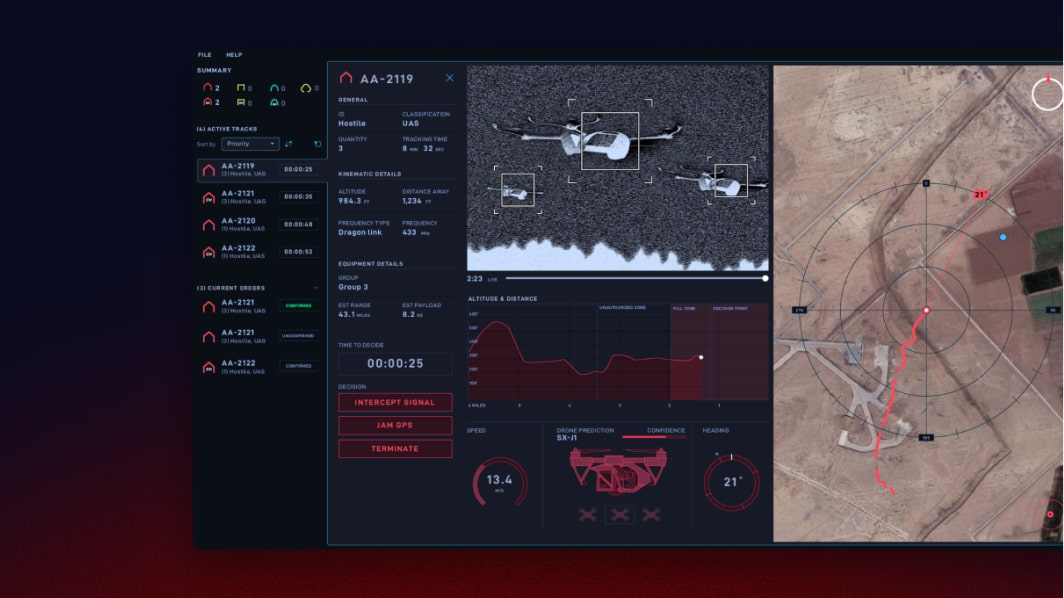The image size is (1064, 598).
Task: Click the INTERCEPT SIGNAL button
Action: pos(395,403)
